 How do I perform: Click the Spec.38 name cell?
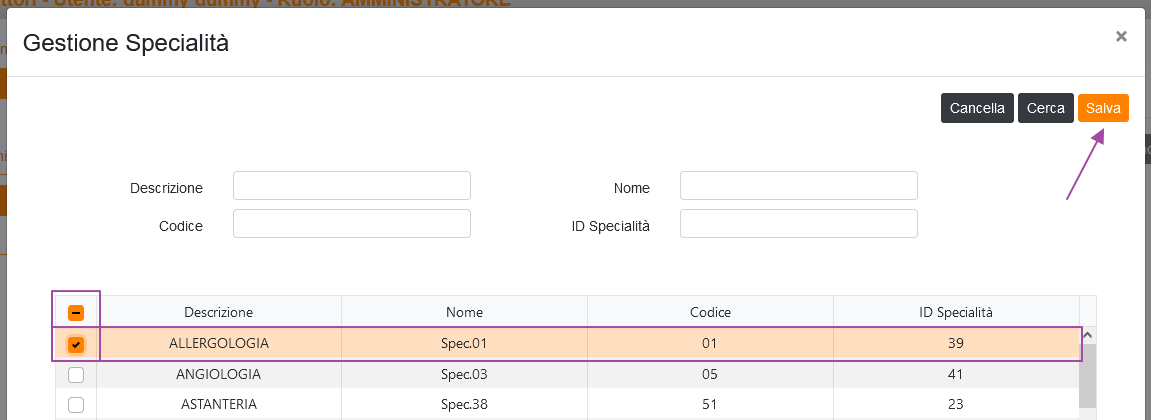464,405
